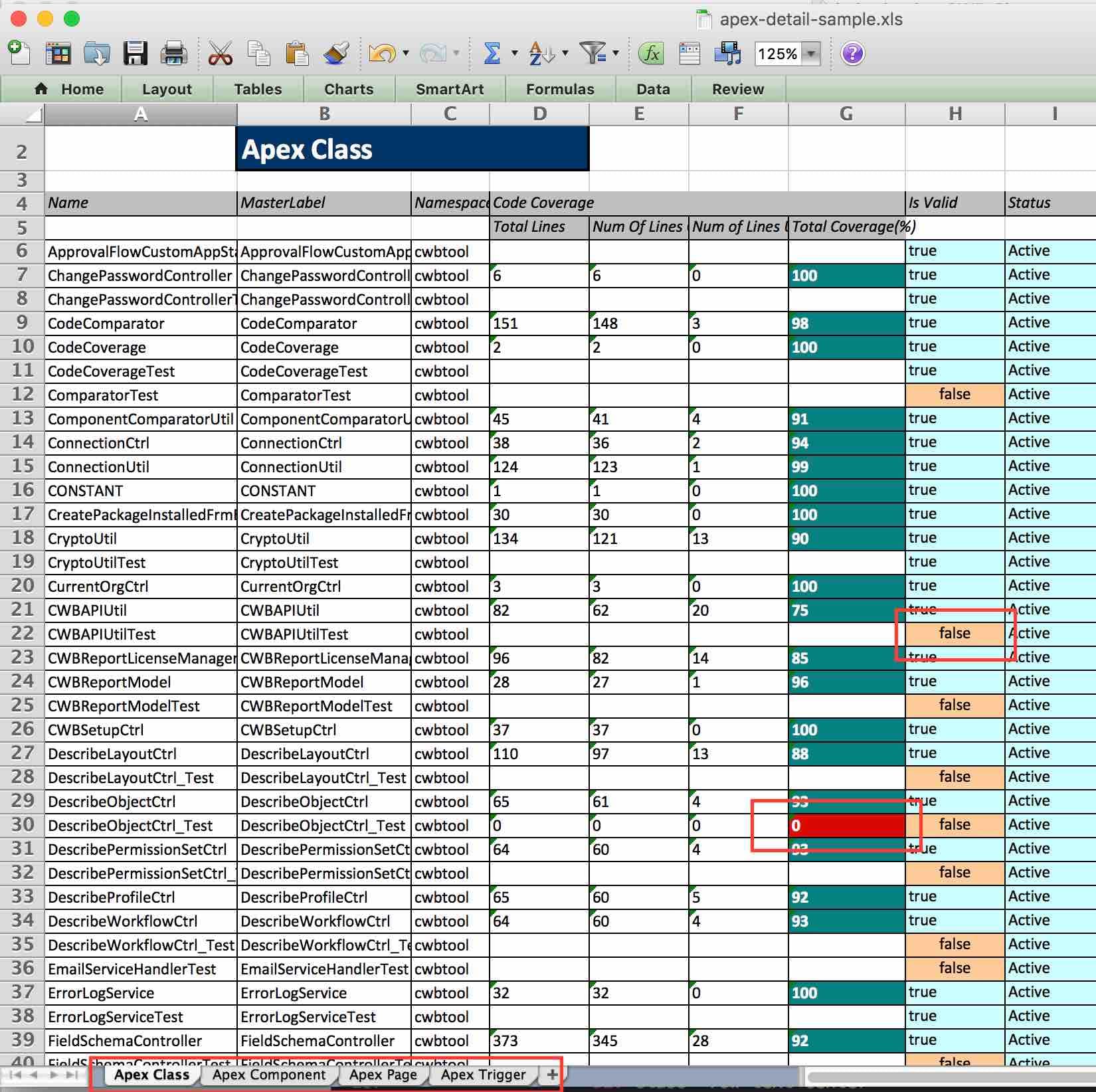Paste from clipboard icon
Viewport: 1096px width, 1092px height.
click(297, 53)
